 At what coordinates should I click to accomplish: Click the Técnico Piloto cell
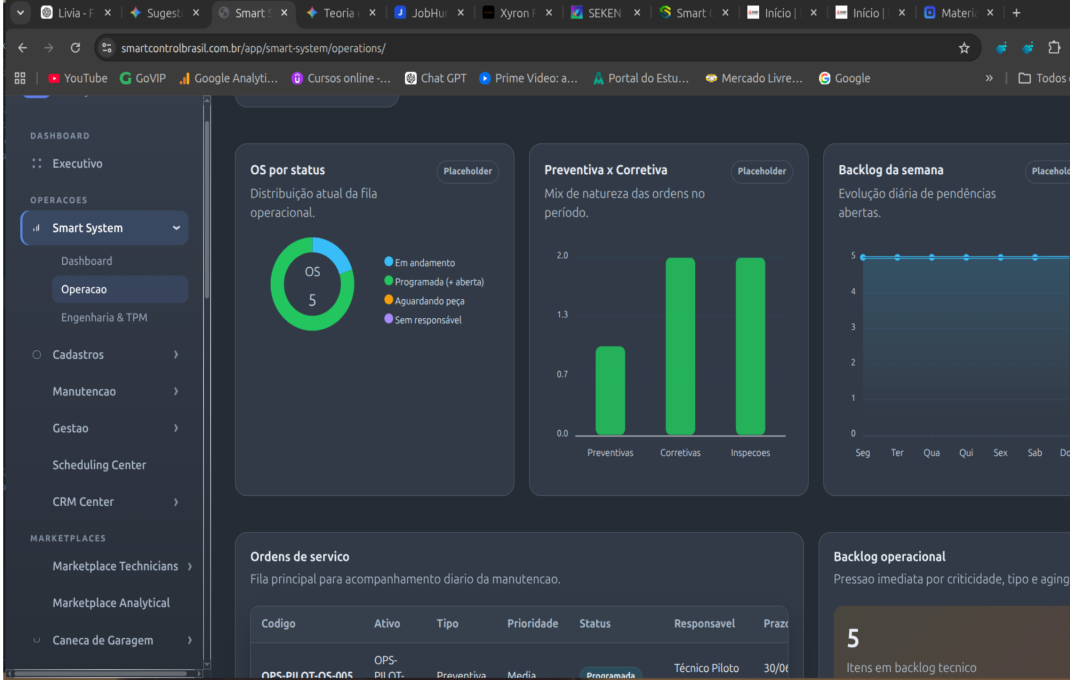(706, 668)
